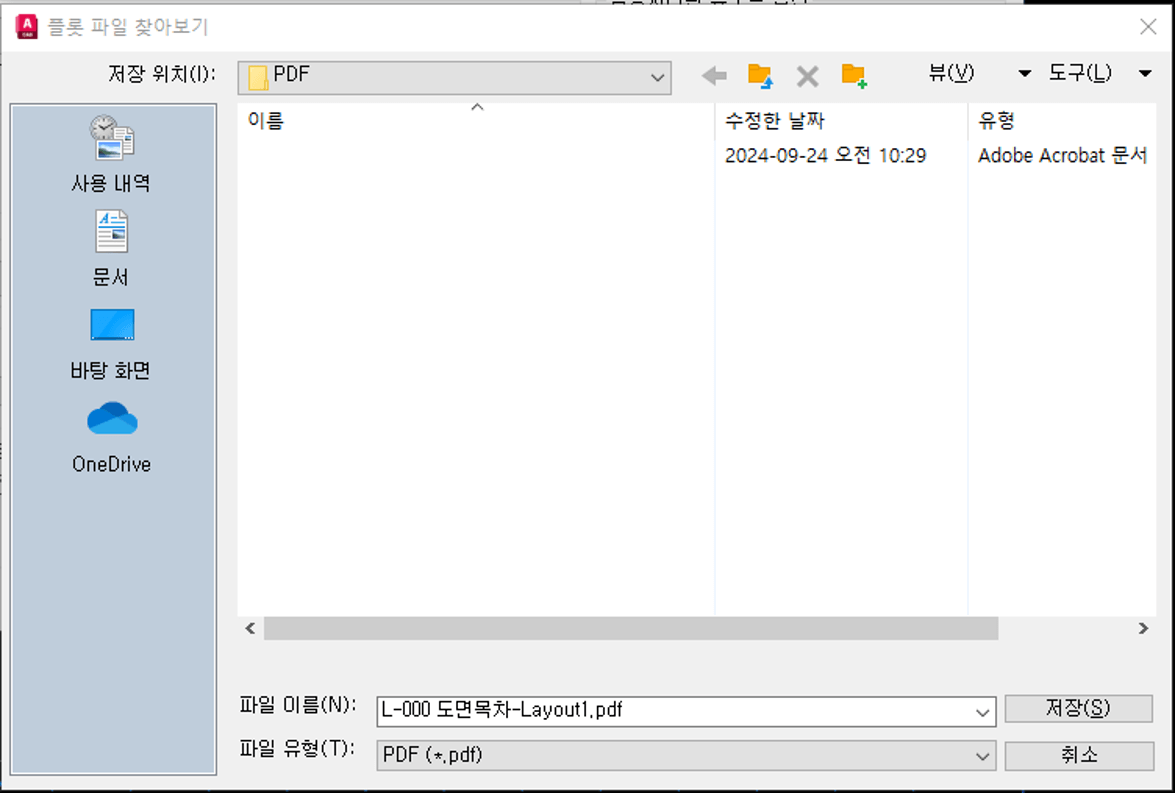Click the red X delete icon

pos(807,73)
